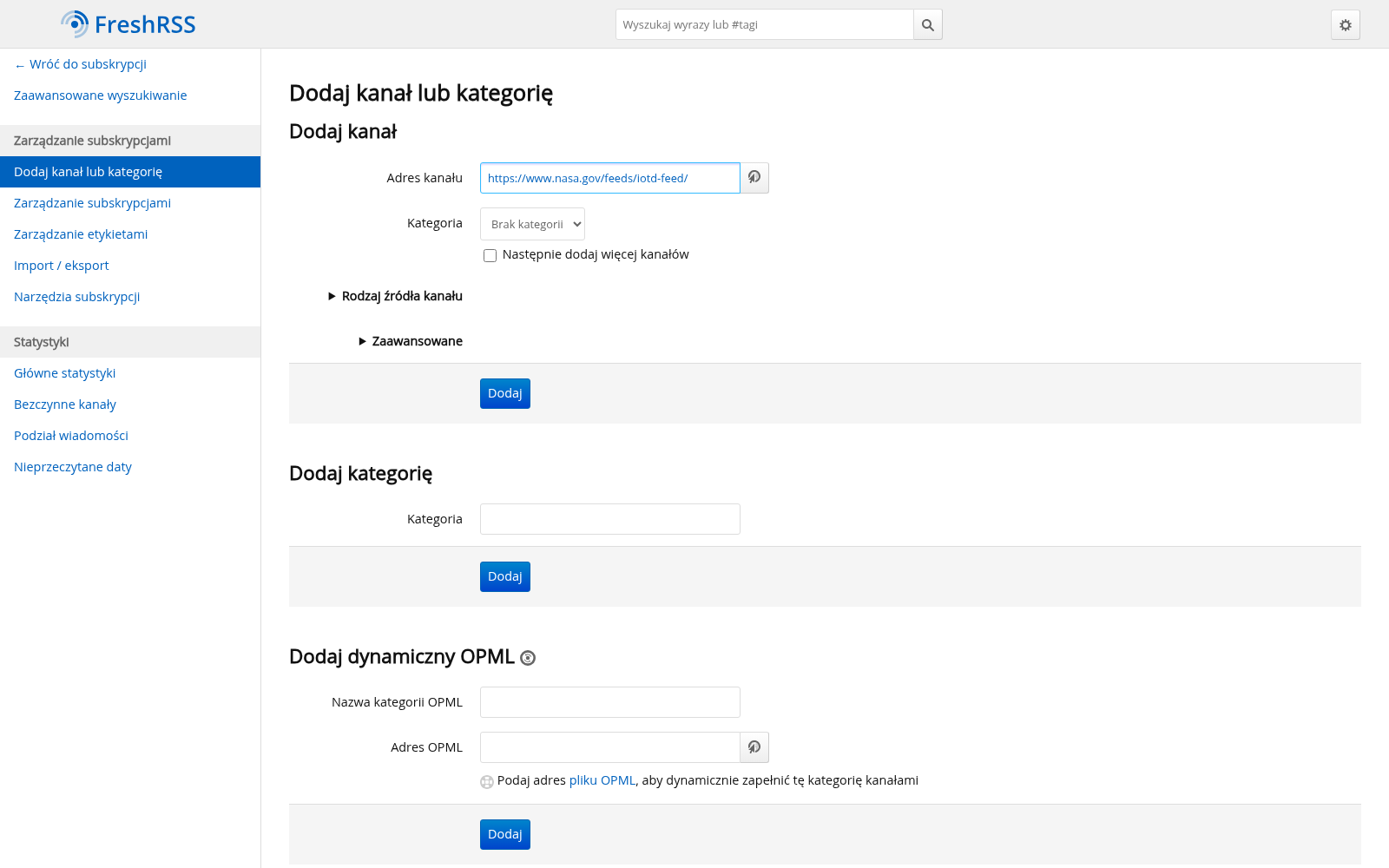Open the pliku OPML link
Screen dimensions: 1389x868
[x=602, y=780]
